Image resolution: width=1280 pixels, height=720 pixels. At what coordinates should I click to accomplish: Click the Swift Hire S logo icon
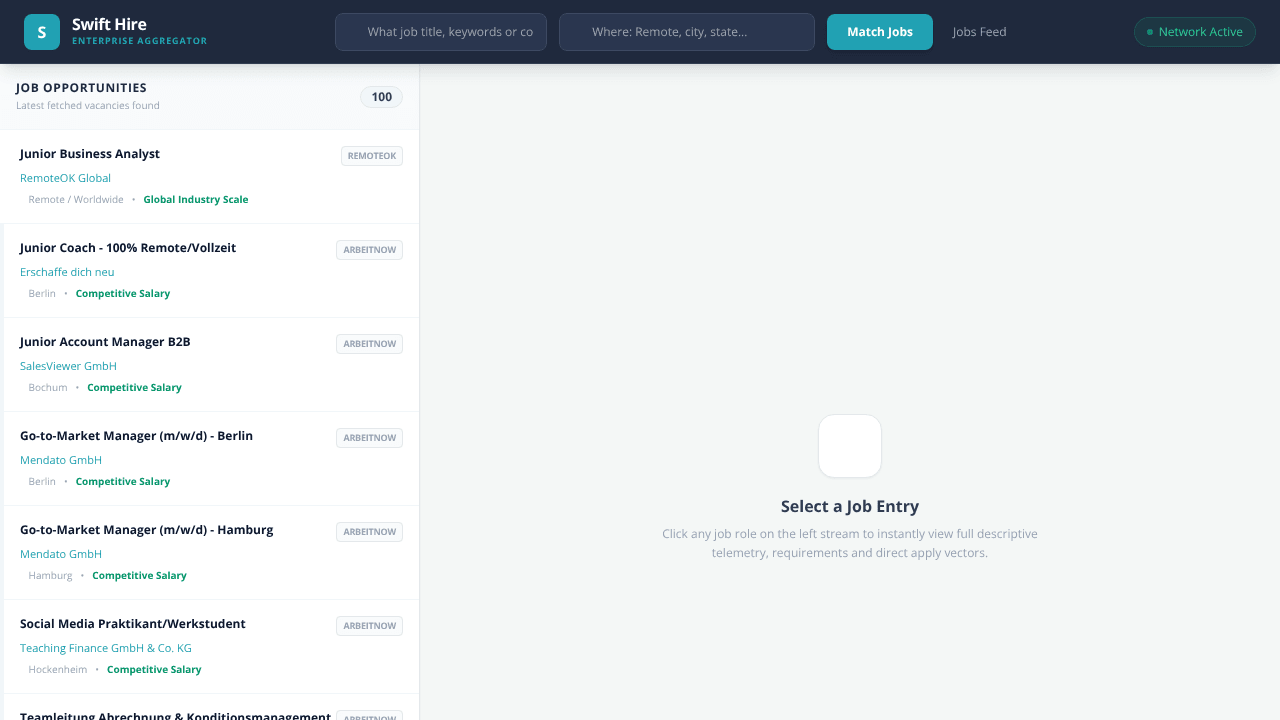pyautogui.click(x=42, y=32)
